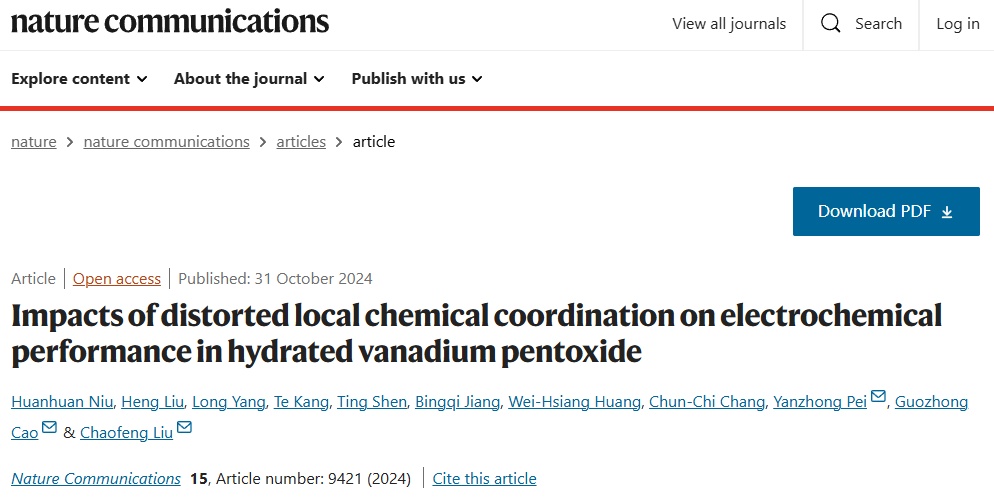This screenshot has height=502, width=994.
Task: Click the Open access link
Action: [117, 279]
